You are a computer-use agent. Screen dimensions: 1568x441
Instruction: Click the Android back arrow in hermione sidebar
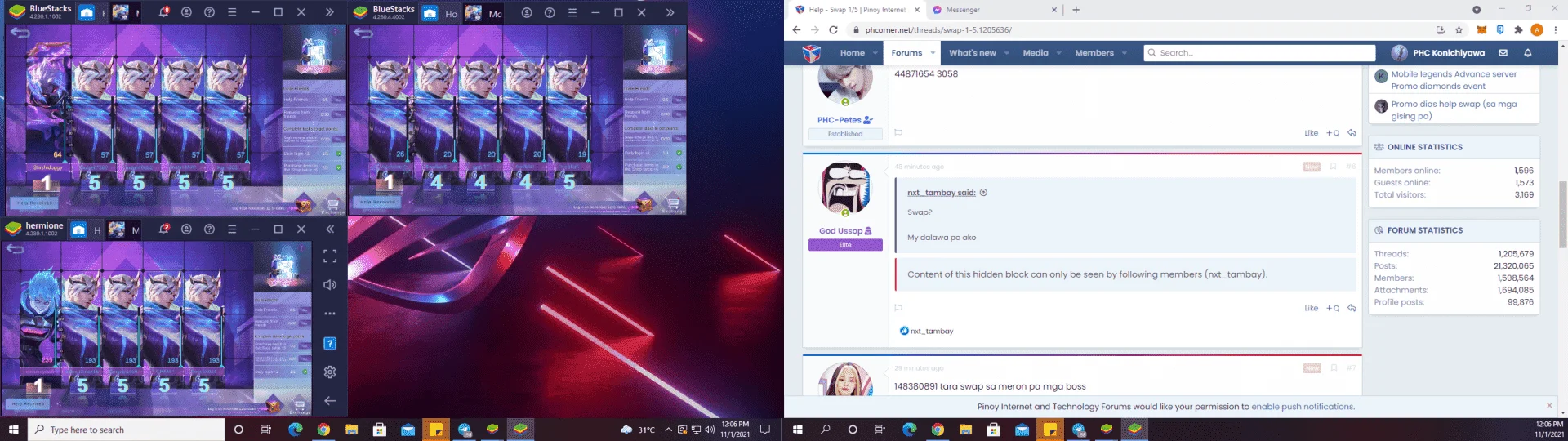click(x=330, y=401)
